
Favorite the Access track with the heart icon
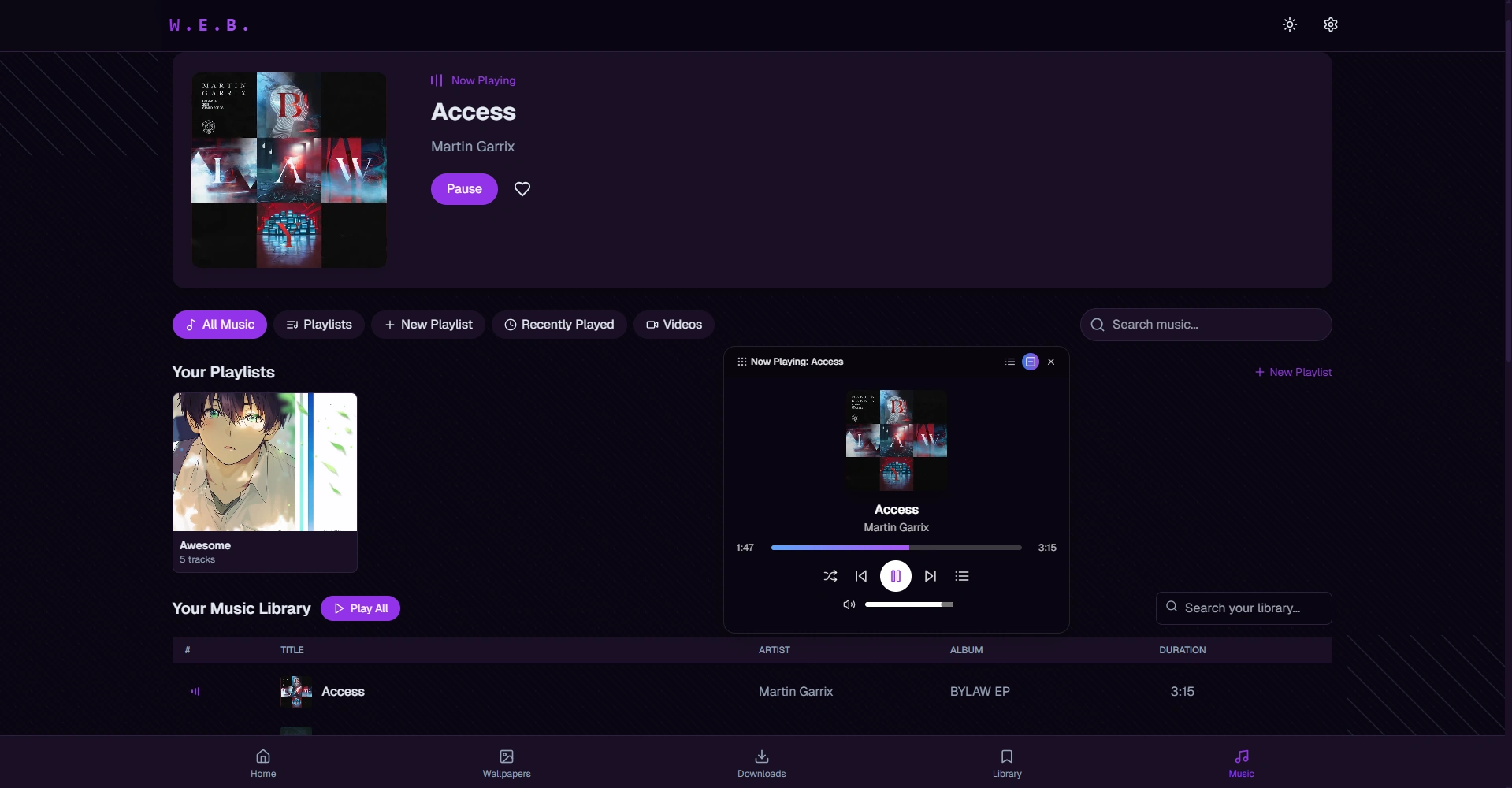pyautogui.click(x=522, y=189)
